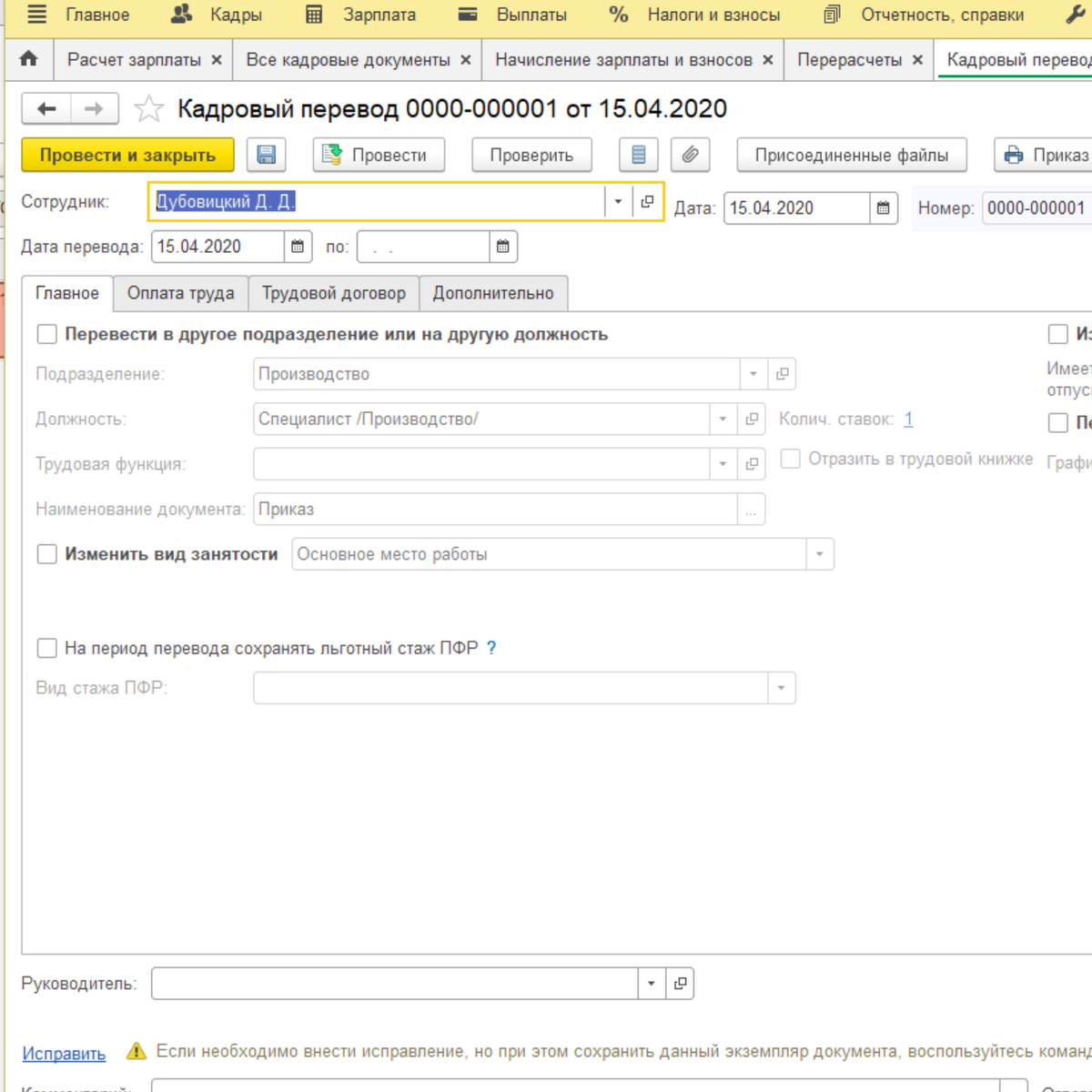Navigate forward with right arrow button

pos(94,109)
